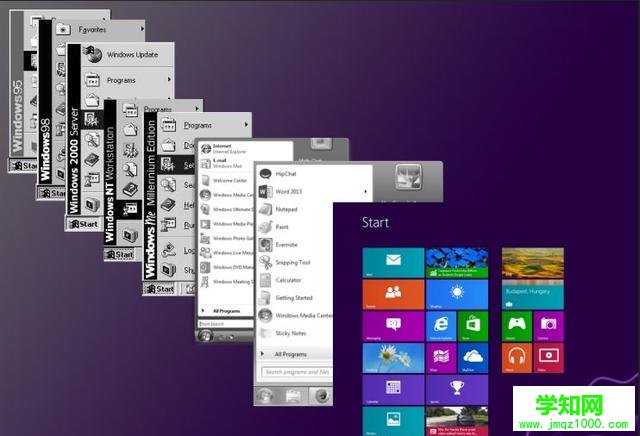Open the SkyDrive cloud tile
Viewport: 640px width, 436px height.
click(x=473, y=358)
